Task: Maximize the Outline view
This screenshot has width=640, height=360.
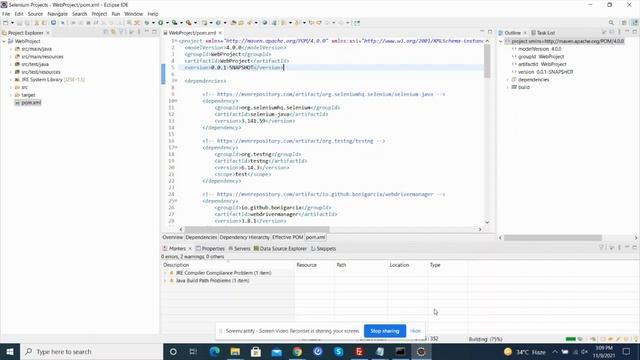Action: point(634,32)
